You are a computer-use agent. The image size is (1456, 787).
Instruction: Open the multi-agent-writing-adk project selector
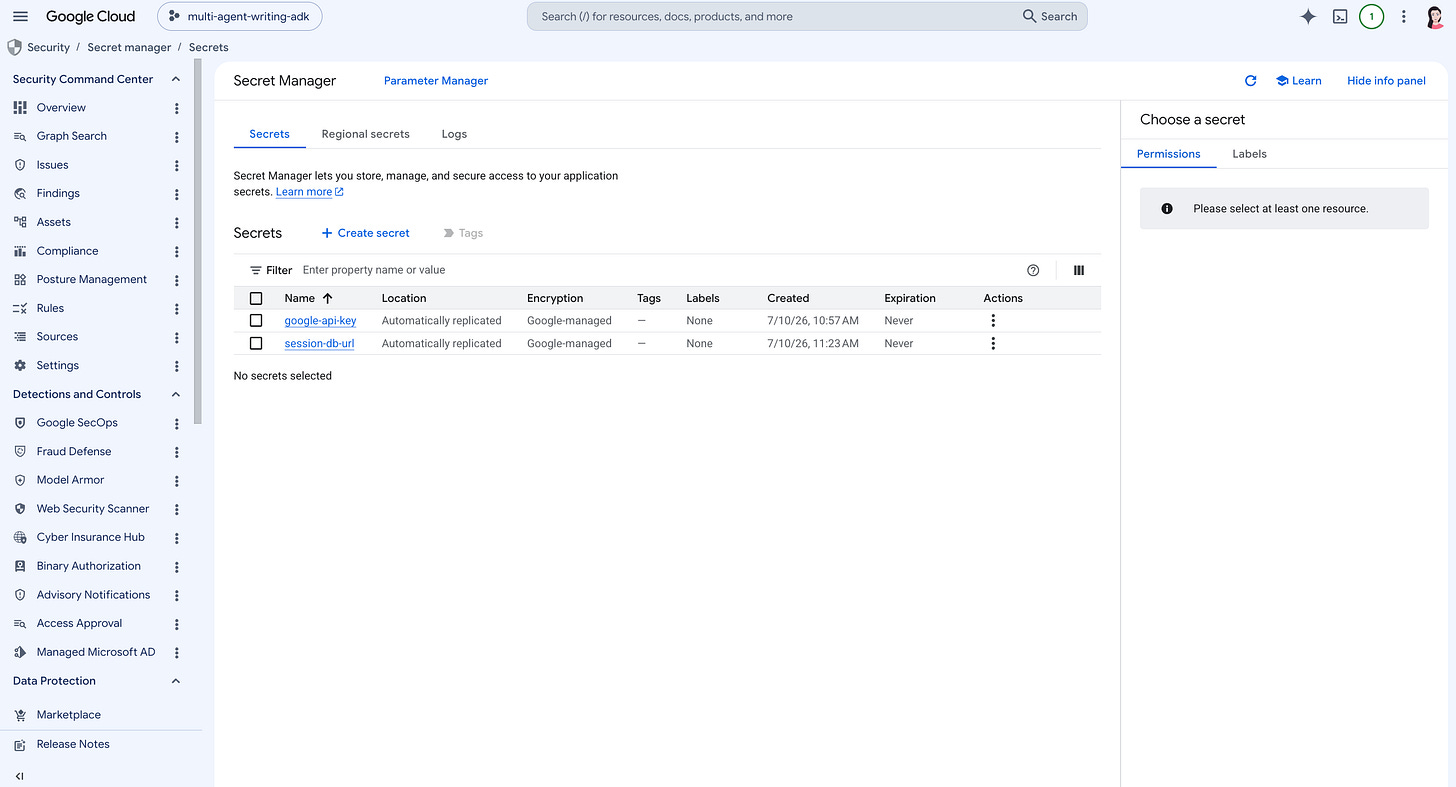pyautogui.click(x=240, y=16)
